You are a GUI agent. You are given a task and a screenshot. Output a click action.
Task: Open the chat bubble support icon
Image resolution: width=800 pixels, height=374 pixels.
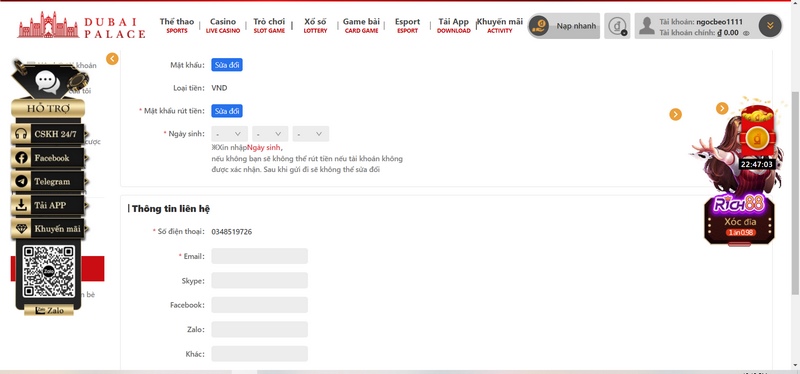[x=48, y=82]
